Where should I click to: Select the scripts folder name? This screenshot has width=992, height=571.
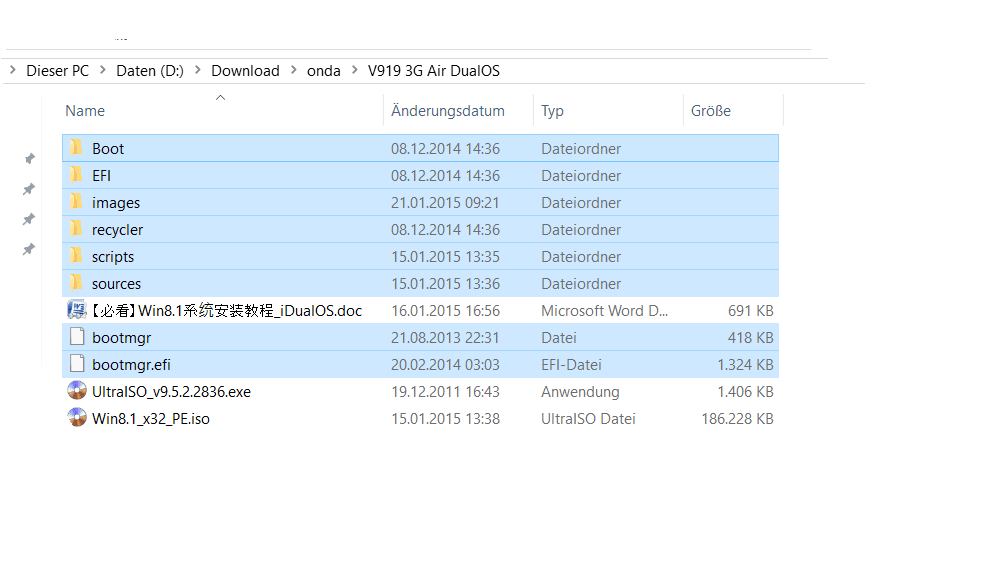click(113, 257)
